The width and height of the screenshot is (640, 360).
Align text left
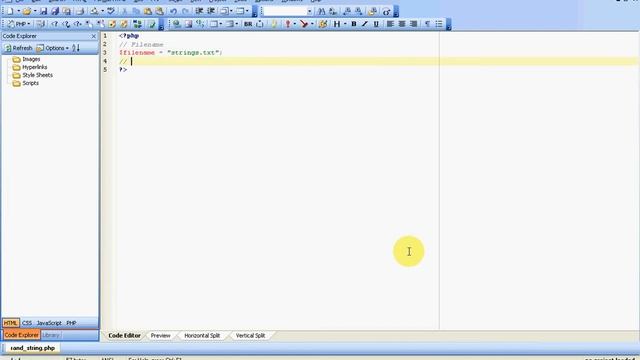(x=390, y=24)
